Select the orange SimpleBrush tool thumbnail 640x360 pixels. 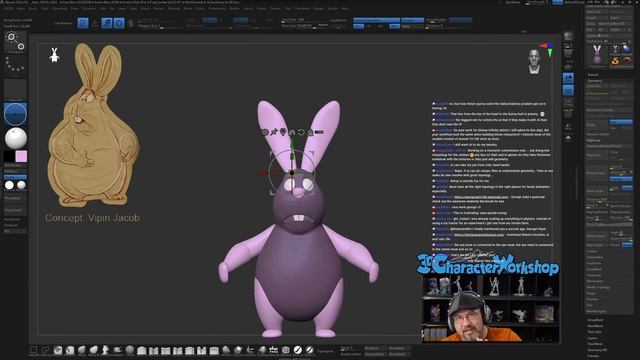point(616,61)
